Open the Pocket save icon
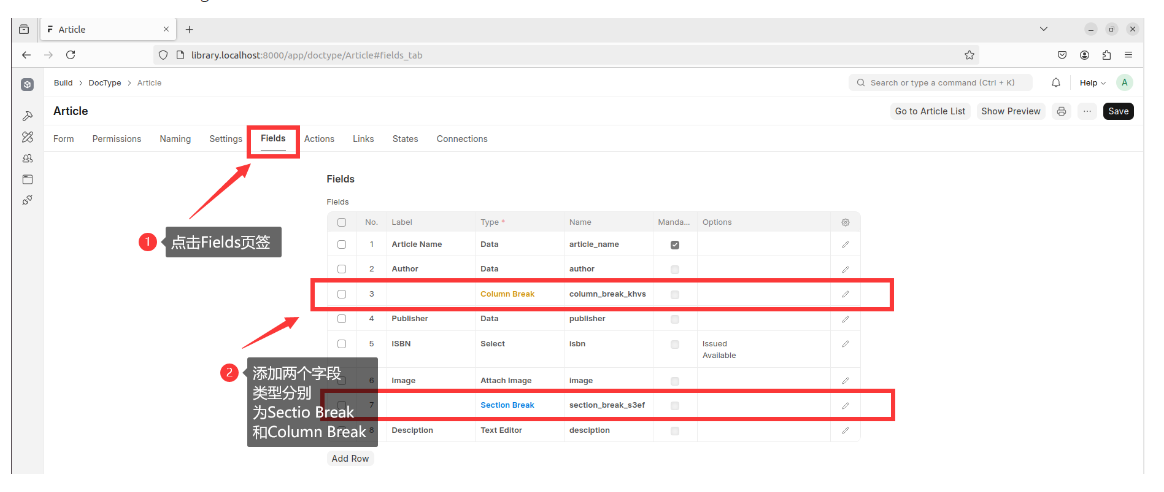 pos(1062,55)
